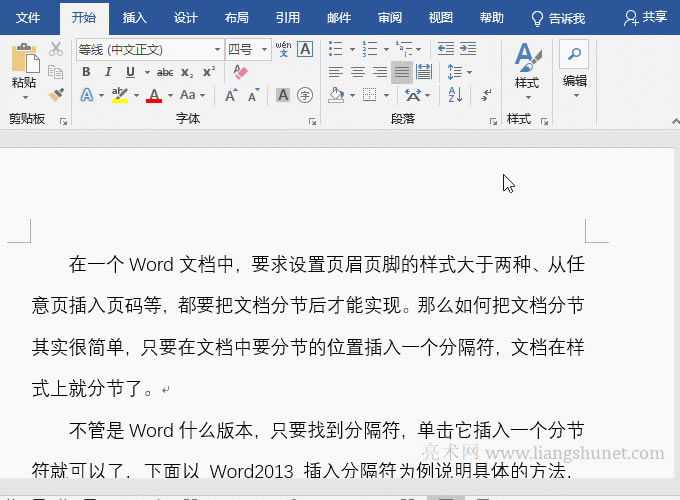Apply the red font color swatch
The width and height of the screenshot is (680, 500).
pyautogui.click(x=153, y=95)
